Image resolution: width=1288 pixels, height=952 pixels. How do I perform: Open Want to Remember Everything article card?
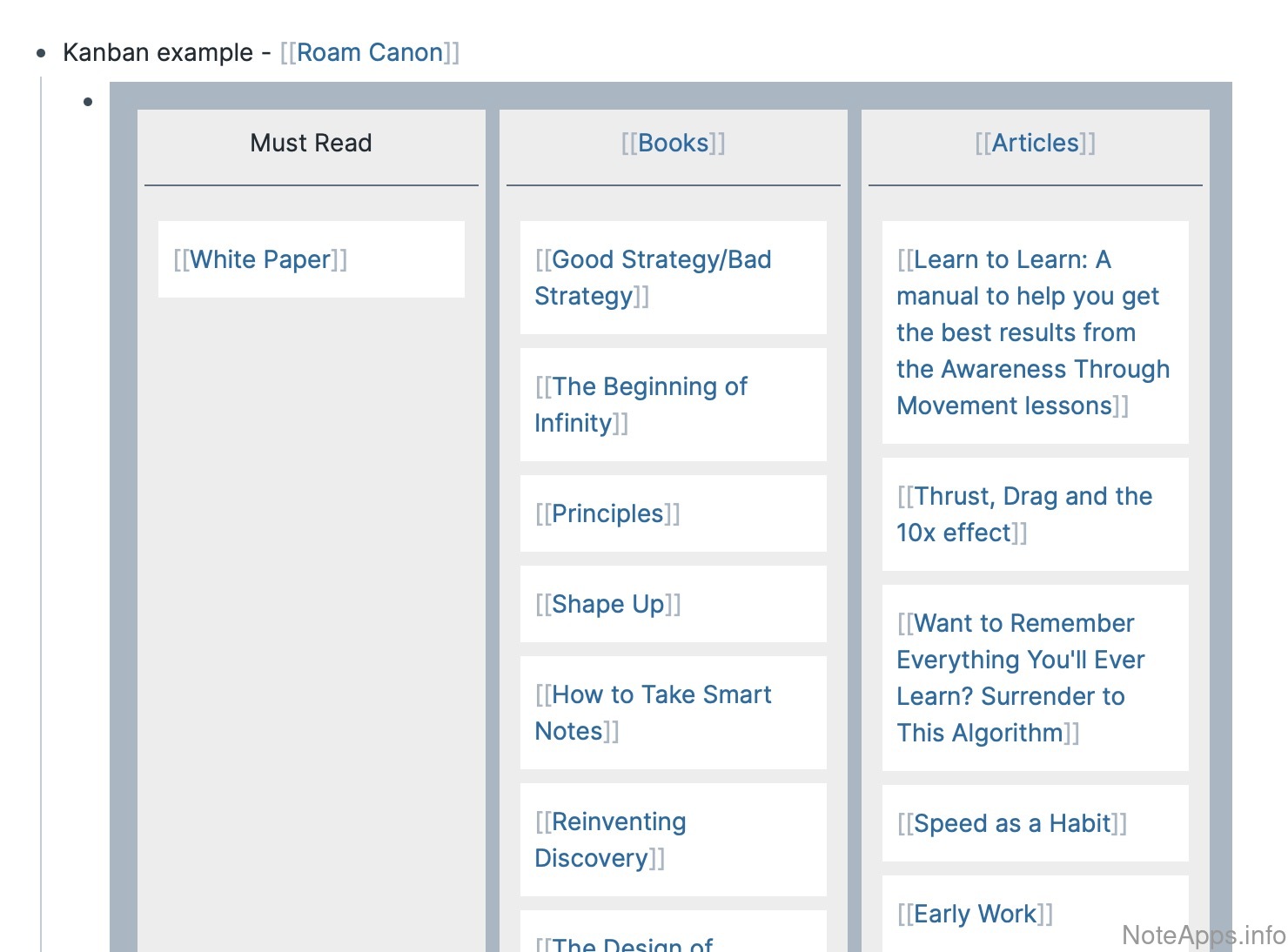pyautogui.click(x=1020, y=678)
